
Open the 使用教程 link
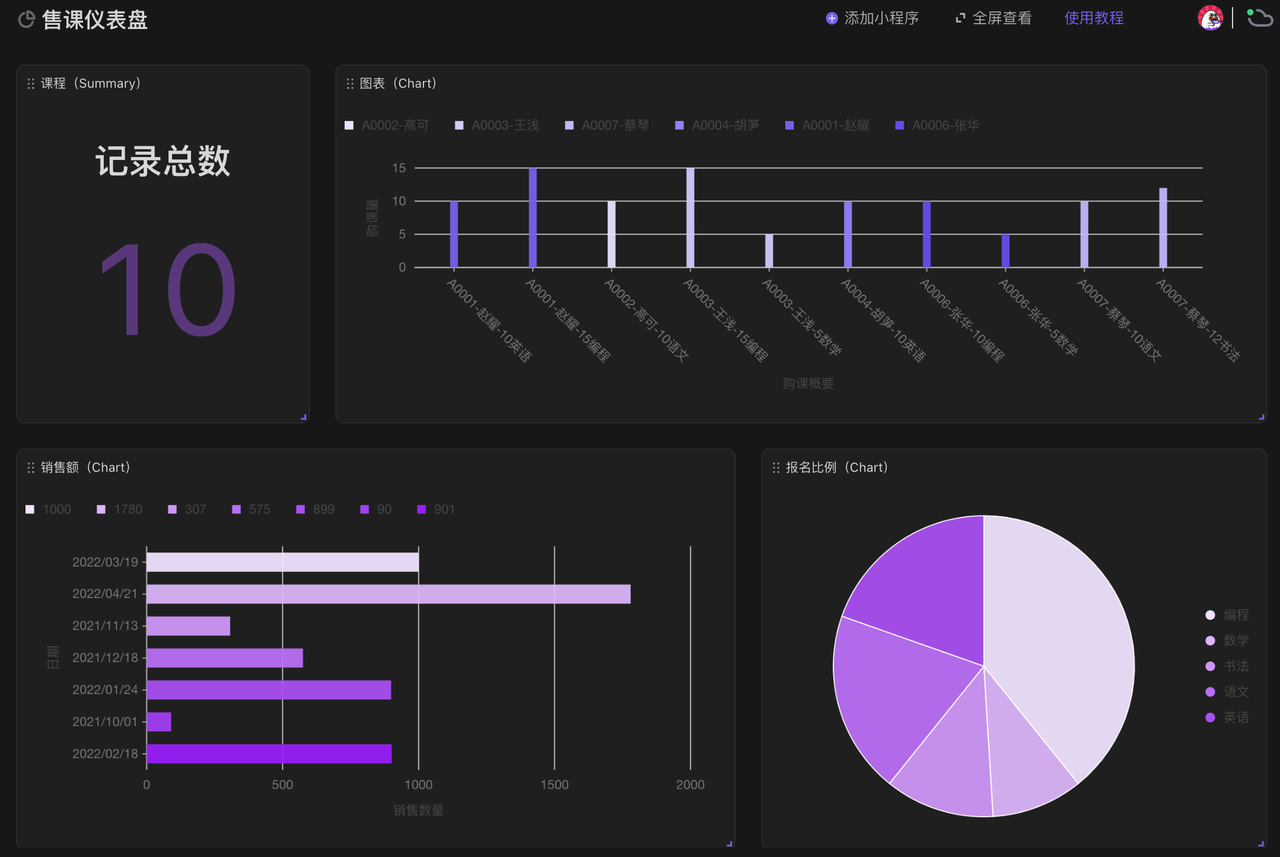click(1094, 18)
